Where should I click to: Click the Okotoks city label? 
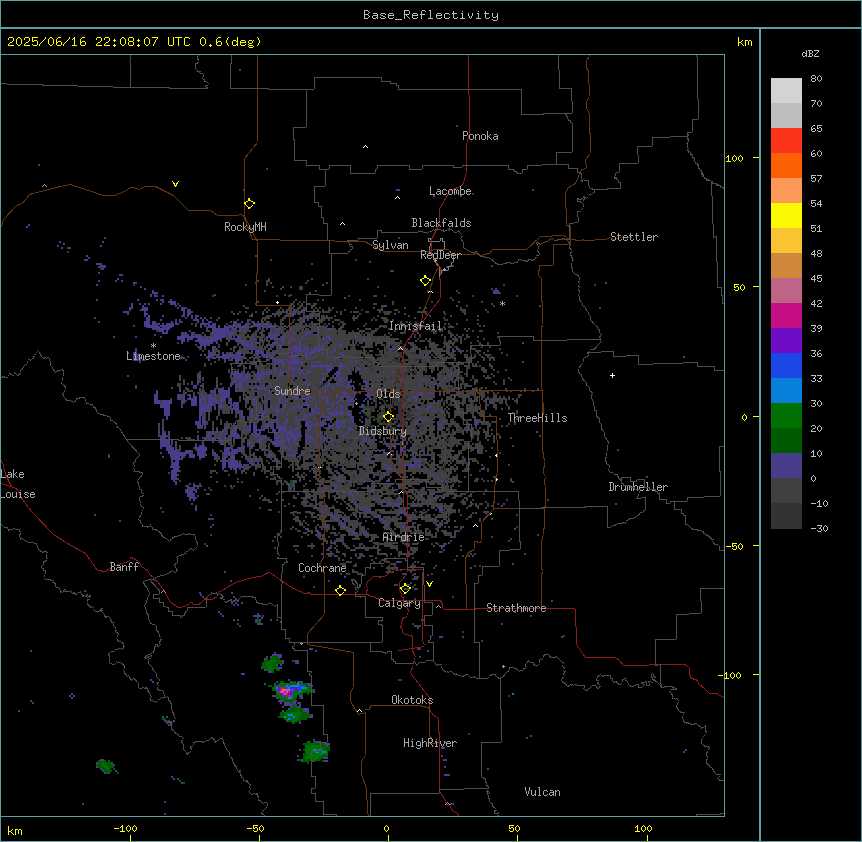[x=412, y=700]
